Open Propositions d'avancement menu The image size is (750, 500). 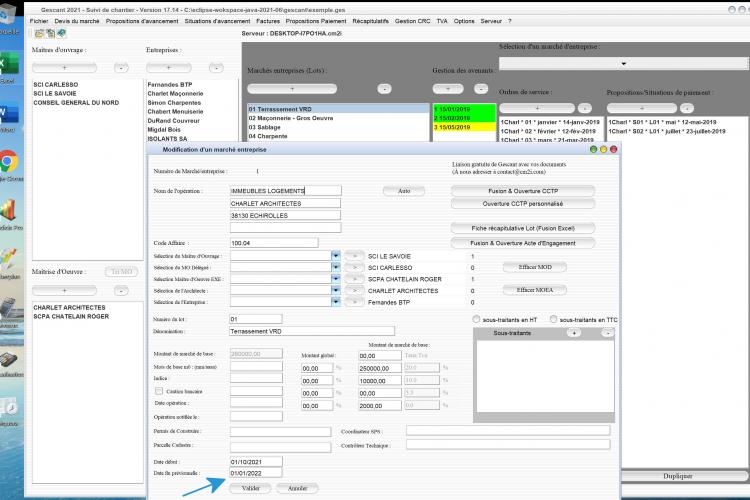[142, 21]
